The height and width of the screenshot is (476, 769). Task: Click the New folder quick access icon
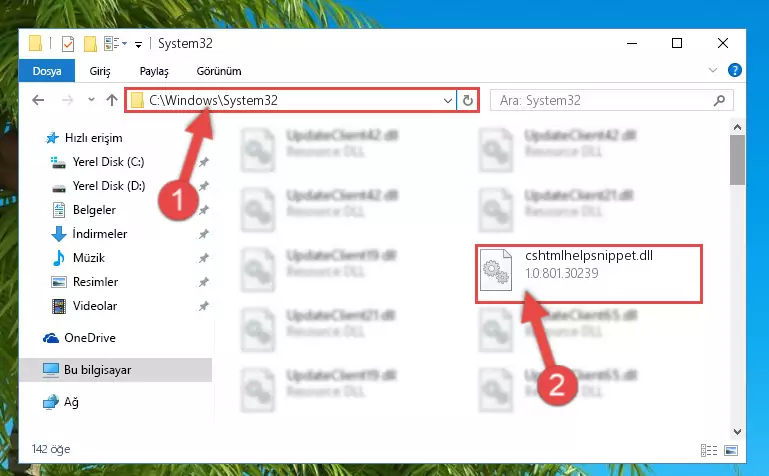pos(90,44)
